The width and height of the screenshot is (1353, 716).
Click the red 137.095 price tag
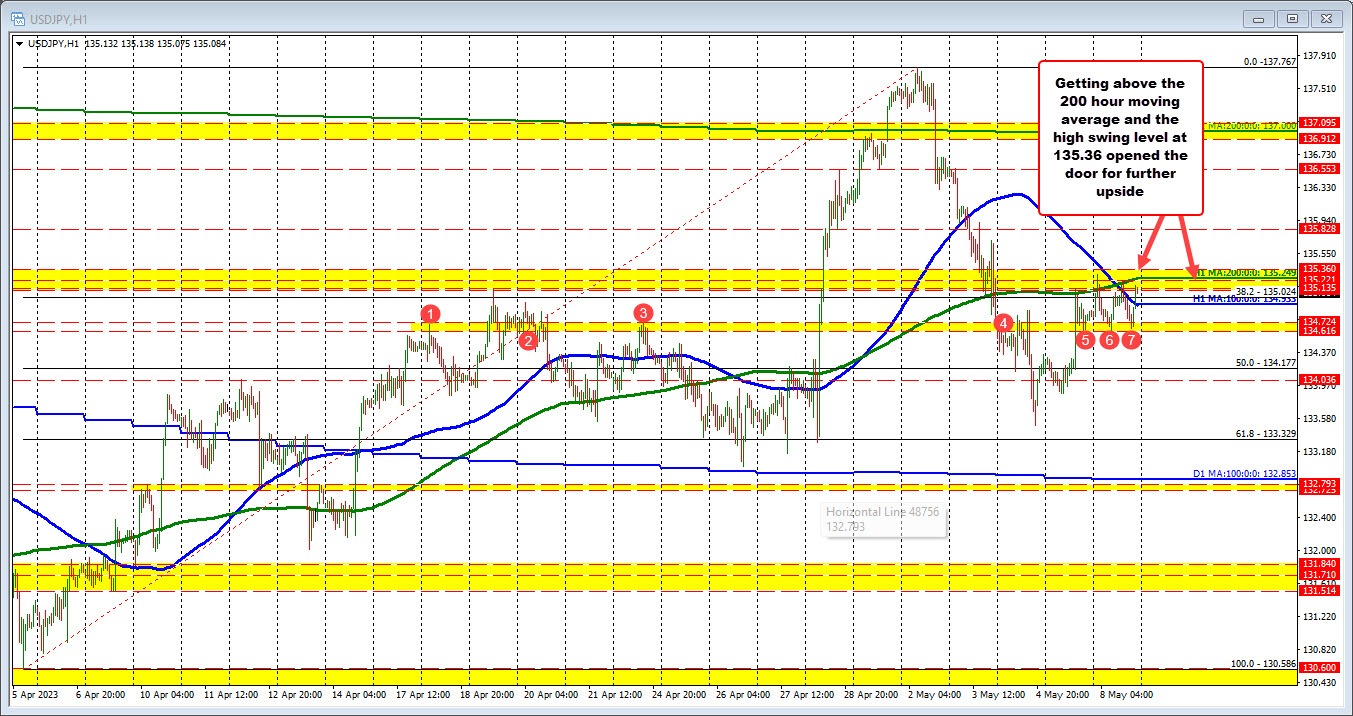coord(1321,122)
